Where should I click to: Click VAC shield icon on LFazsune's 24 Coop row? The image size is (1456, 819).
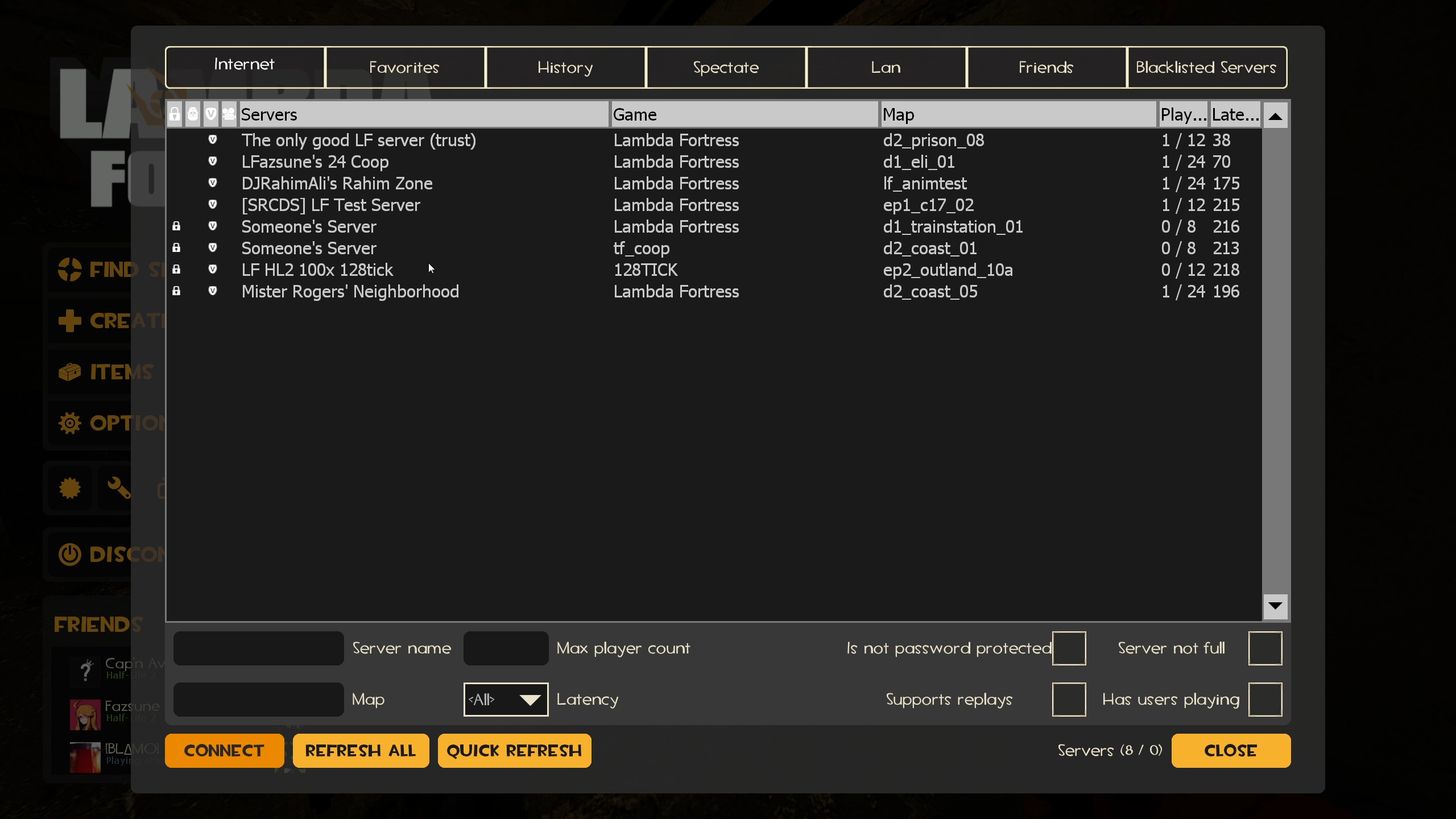tap(213, 162)
